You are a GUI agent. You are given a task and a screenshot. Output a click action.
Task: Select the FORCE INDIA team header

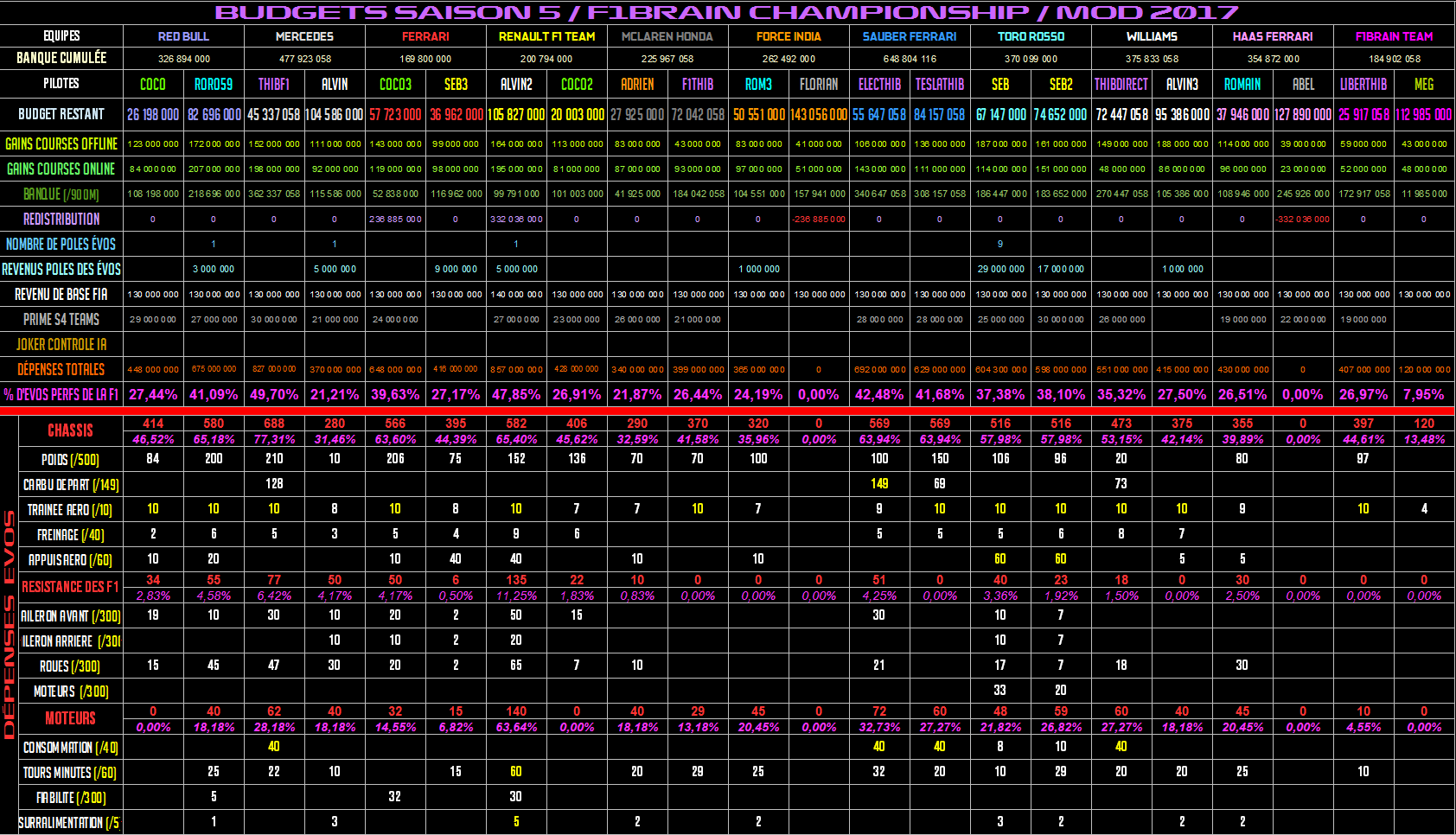(789, 36)
